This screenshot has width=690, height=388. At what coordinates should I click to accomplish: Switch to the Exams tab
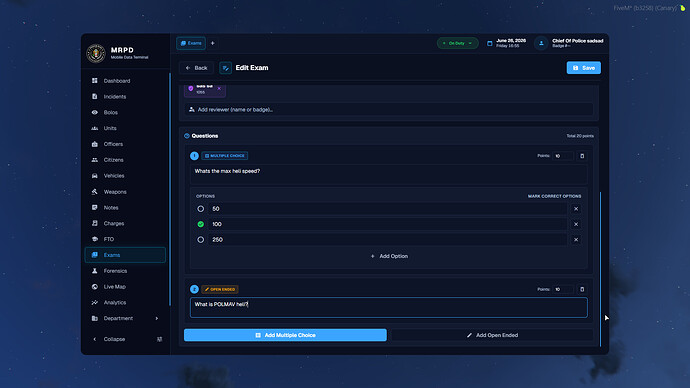[191, 43]
